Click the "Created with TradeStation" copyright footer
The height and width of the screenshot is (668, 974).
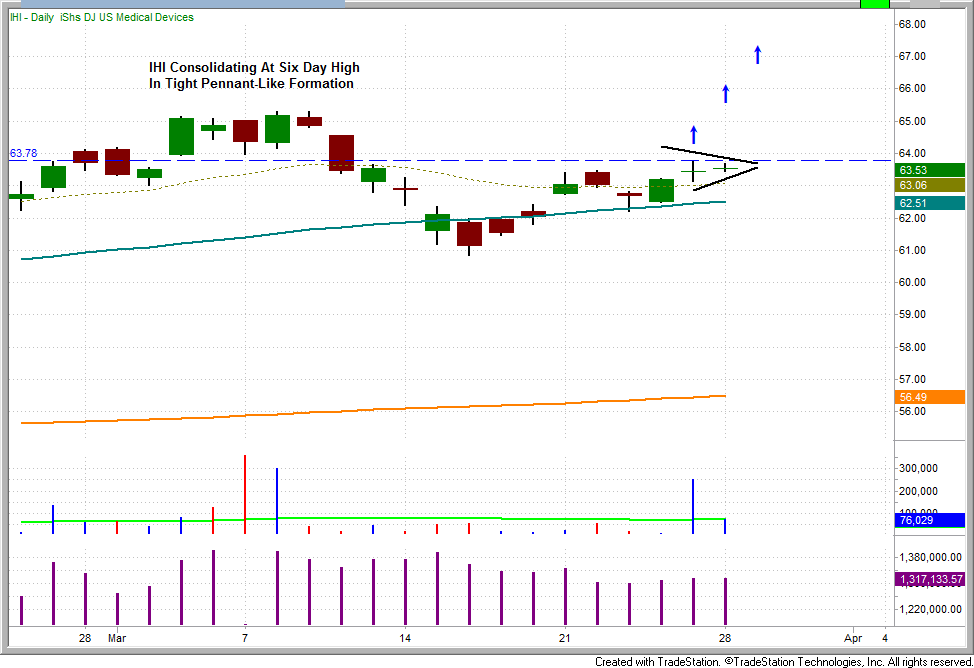coord(784,662)
